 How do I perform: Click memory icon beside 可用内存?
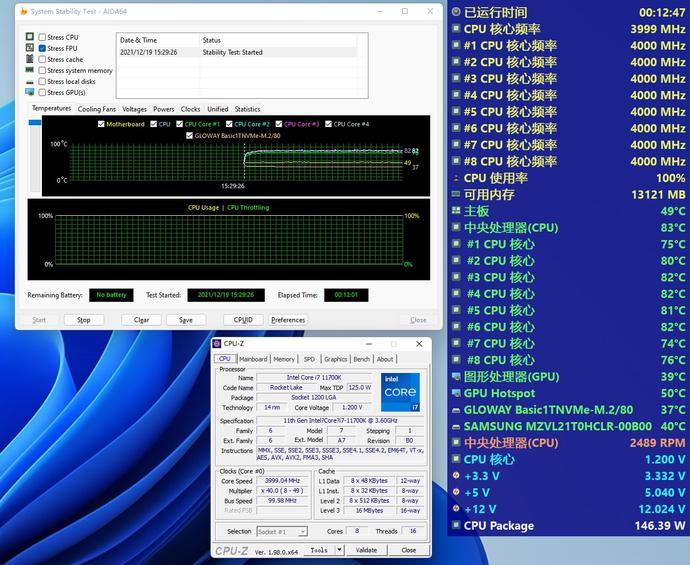(x=456, y=194)
